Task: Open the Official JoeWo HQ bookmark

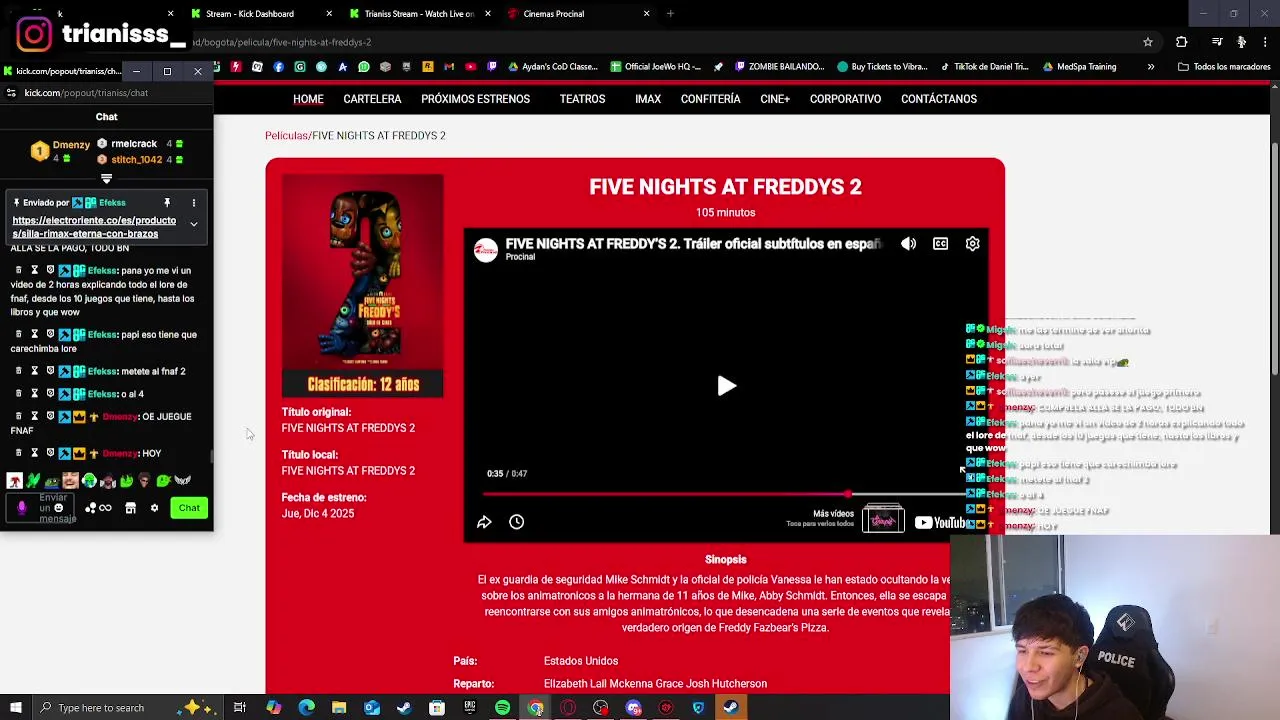Action: (x=655, y=67)
